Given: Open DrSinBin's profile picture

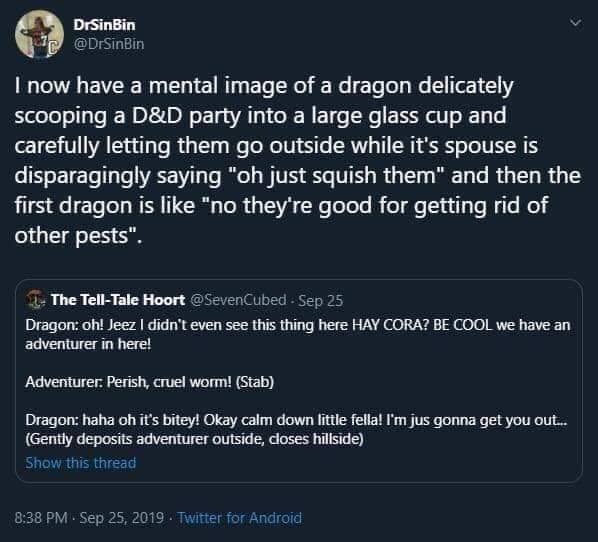Looking at the screenshot, I should point(39,34).
